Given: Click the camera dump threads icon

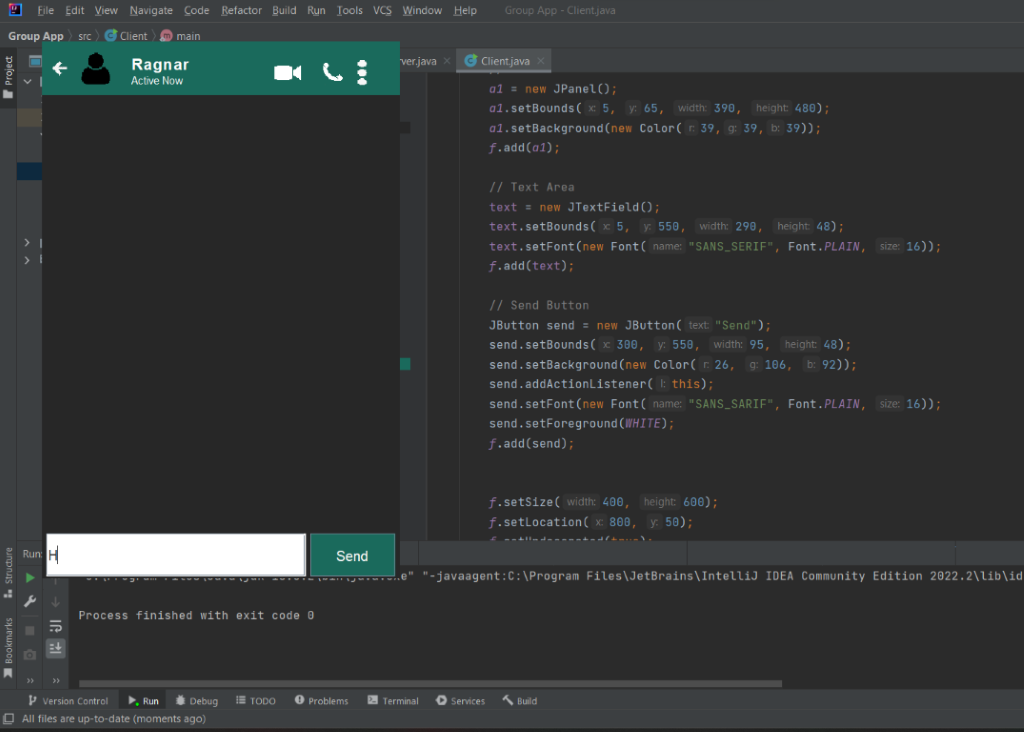Looking at the screenshot, I should (29, 654).
